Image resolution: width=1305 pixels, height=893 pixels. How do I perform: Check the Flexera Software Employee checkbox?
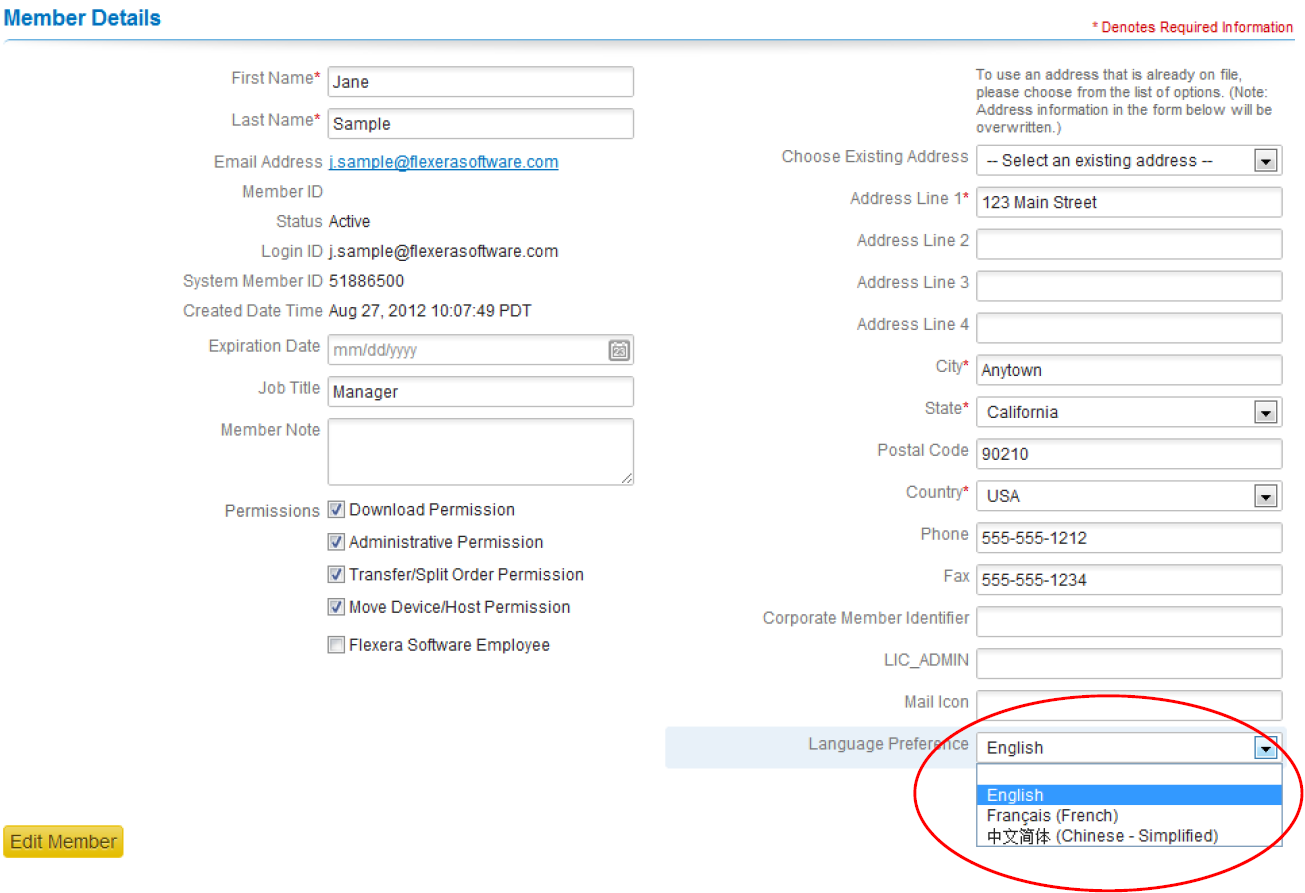[x=336, y=645]
